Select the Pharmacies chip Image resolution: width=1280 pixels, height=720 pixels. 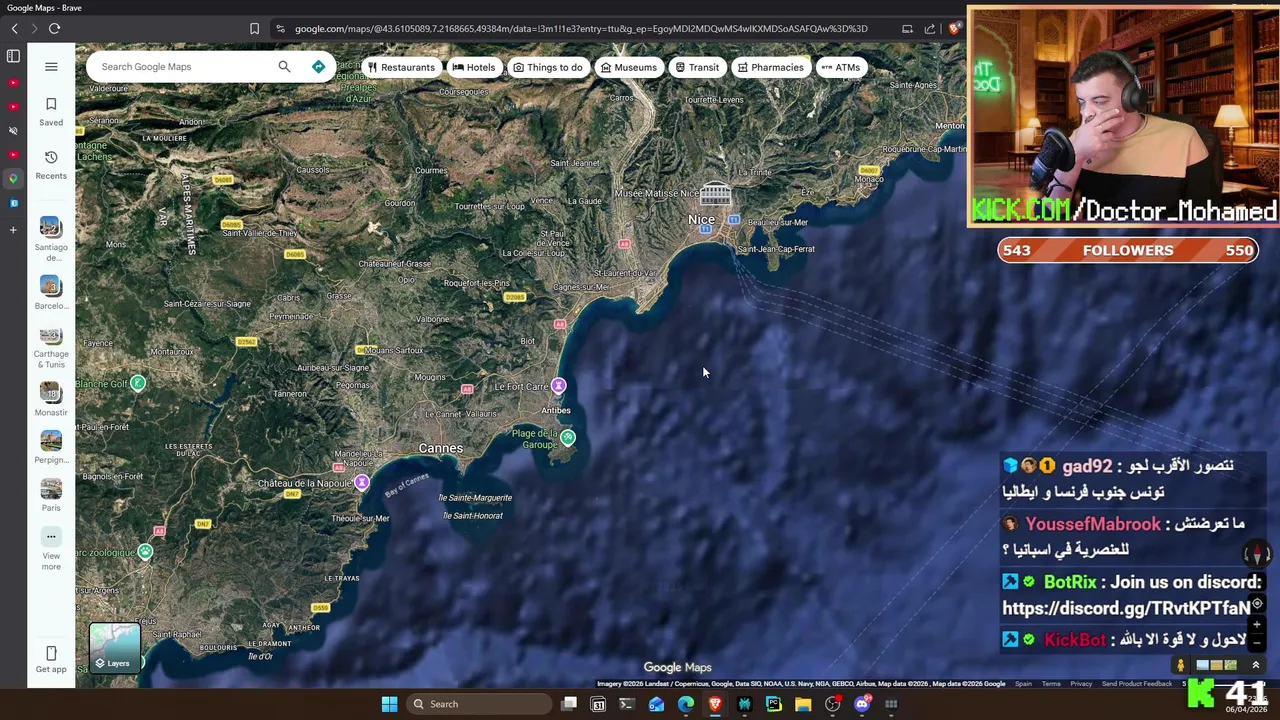point(771,67)
